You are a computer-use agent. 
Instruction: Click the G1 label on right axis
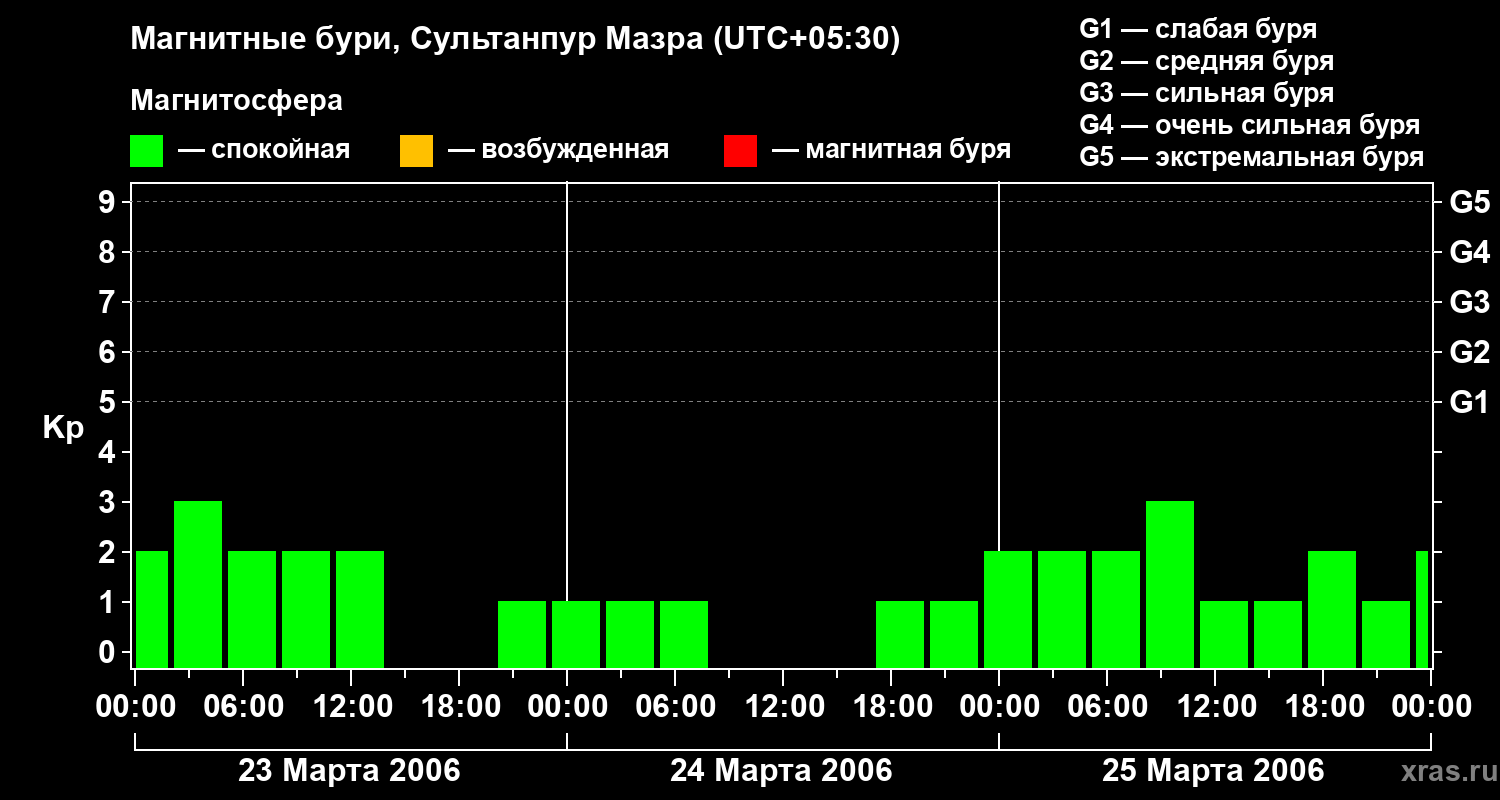click(1469, 403)
